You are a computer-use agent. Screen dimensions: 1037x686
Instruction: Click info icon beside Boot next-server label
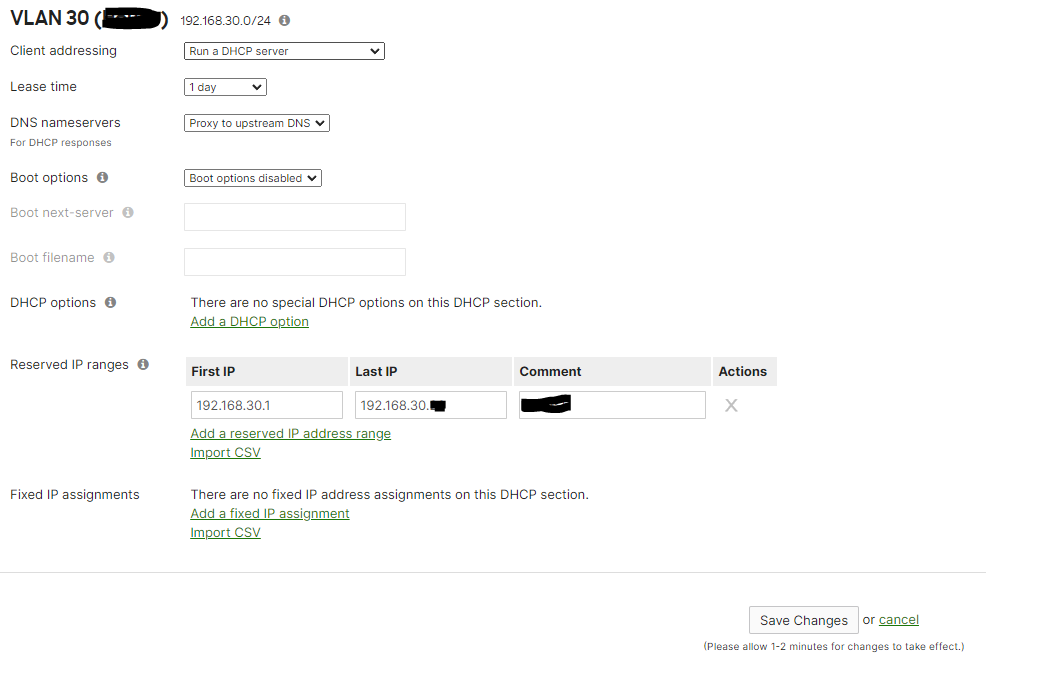coord(128,212)
